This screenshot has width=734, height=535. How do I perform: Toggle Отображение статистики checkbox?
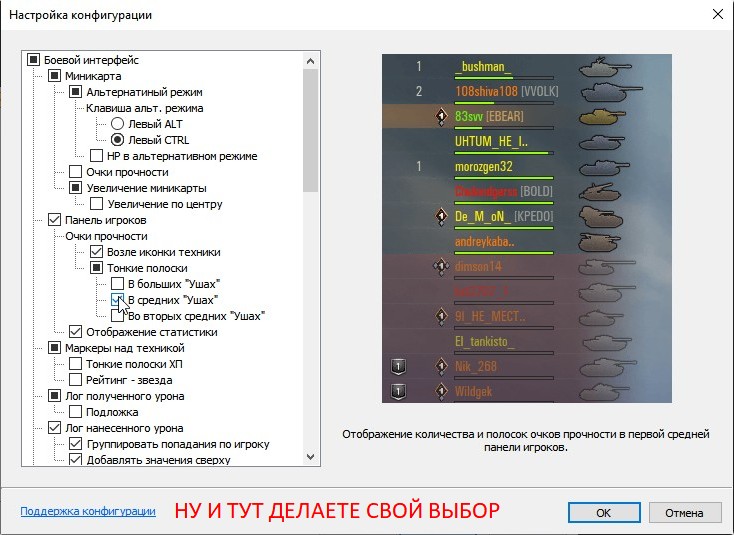click(x=76, y=332)
